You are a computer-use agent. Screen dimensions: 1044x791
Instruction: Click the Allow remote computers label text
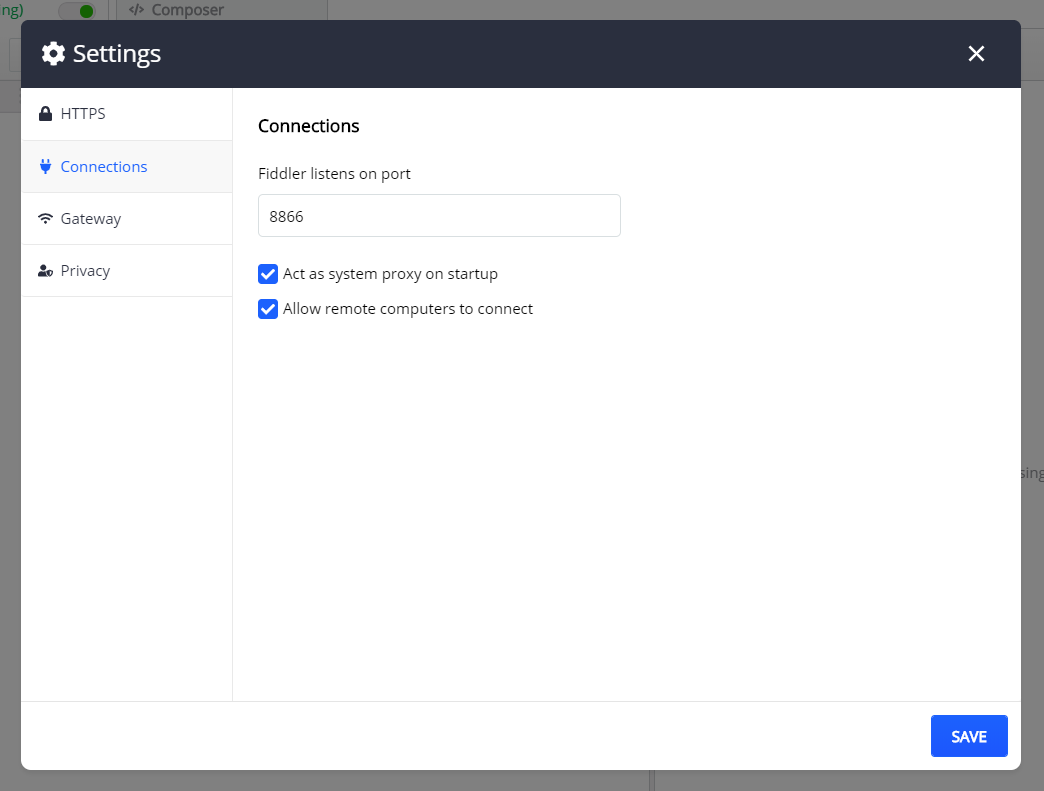(x=407, y=309)
